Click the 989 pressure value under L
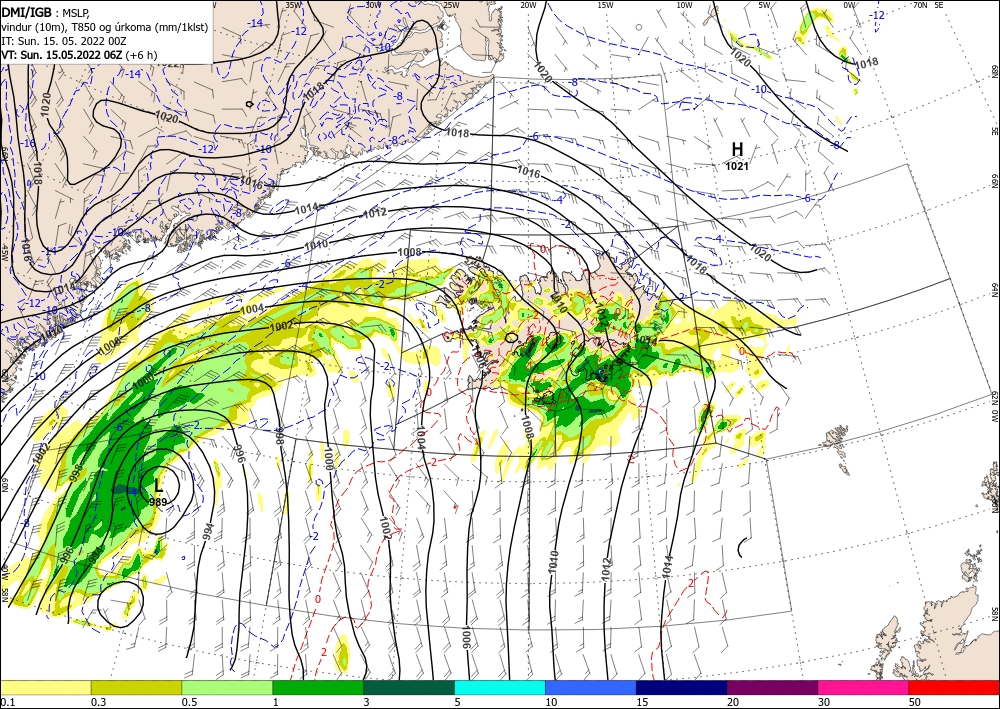Viewport: 1000px width, 709px height. (158, 502)
